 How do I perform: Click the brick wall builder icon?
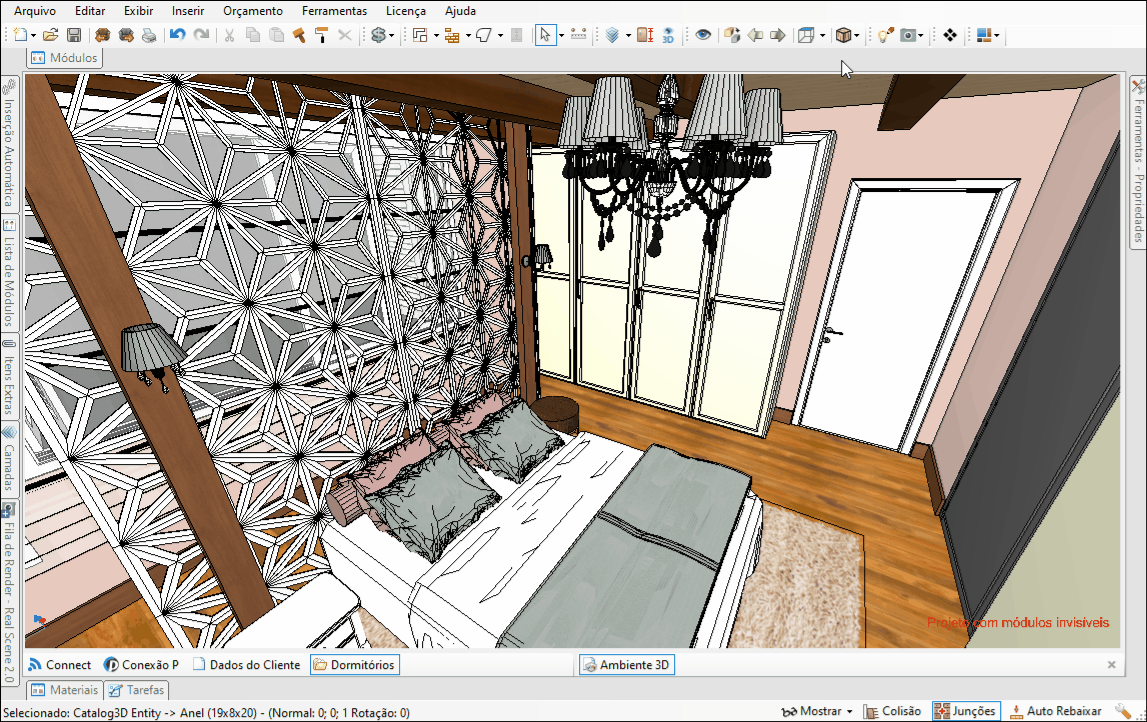[452, 35]
